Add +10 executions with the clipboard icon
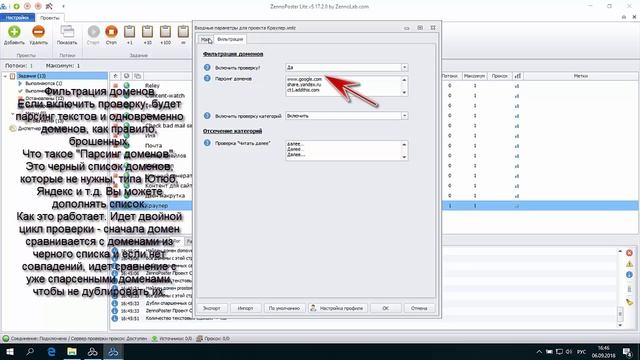 (x=147, y=32)
